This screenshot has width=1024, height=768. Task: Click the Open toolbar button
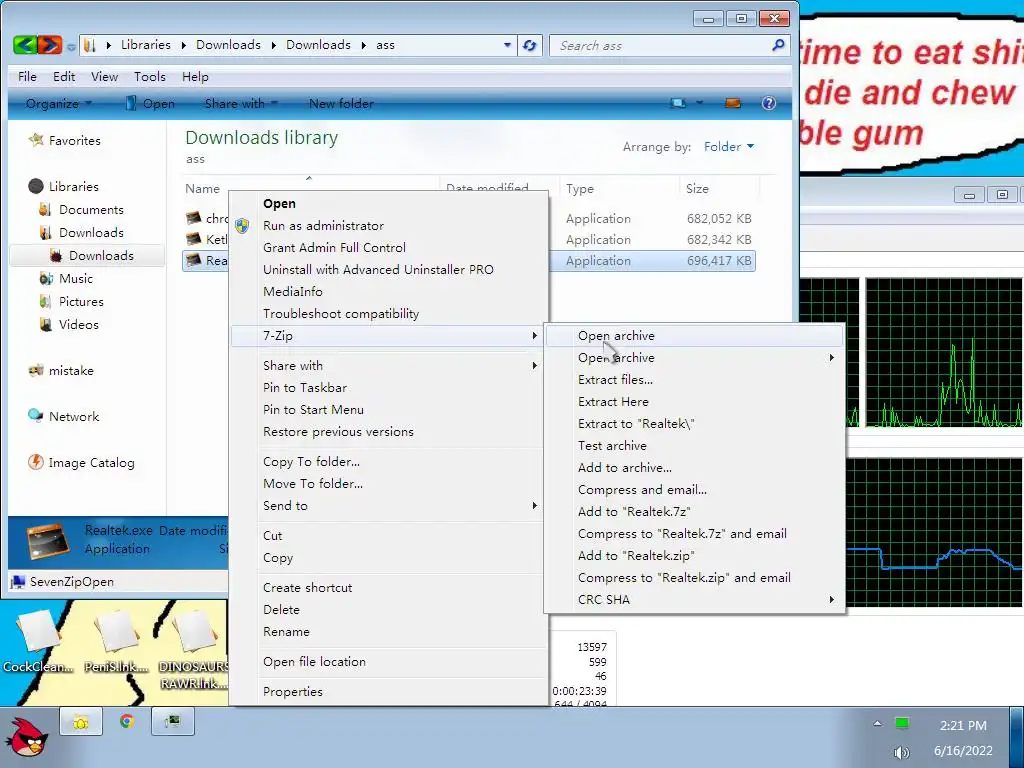click(x=150, y=103)
